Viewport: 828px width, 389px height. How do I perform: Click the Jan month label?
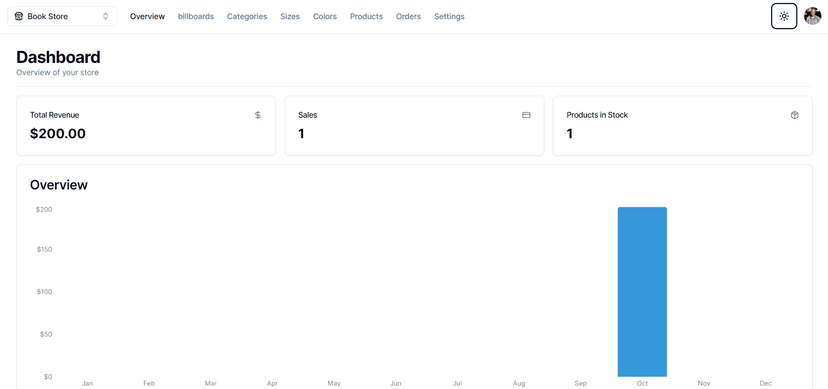tap(88, 384)
